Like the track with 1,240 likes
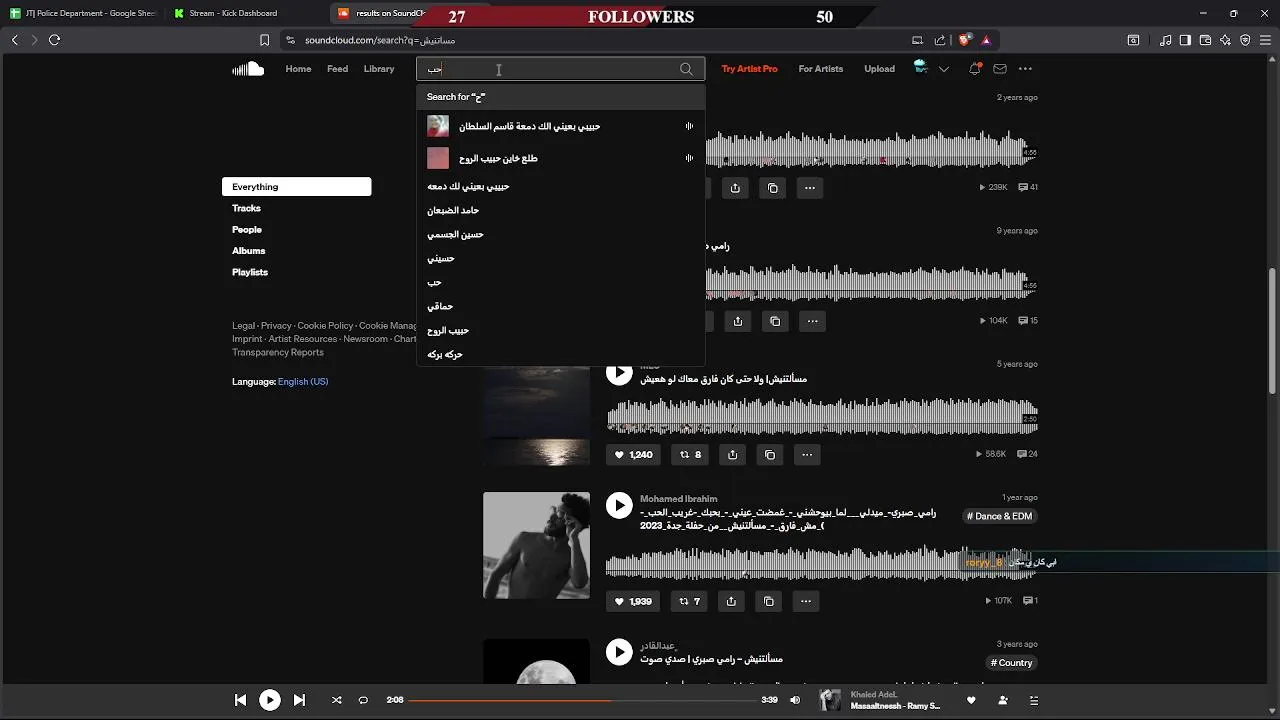 pos(633,454)
